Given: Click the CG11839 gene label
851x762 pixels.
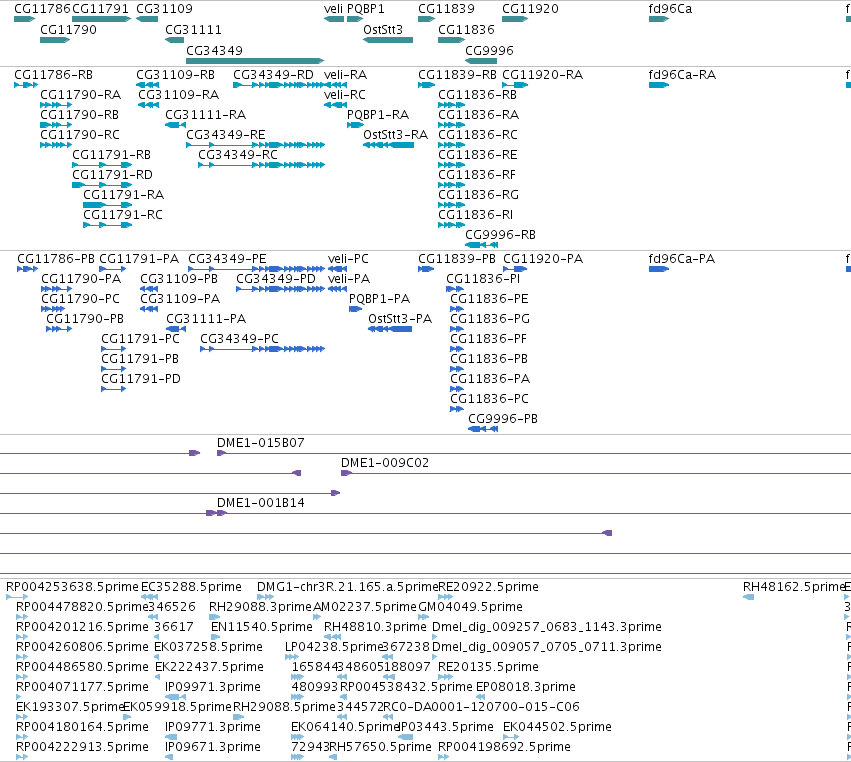Looking at the screenshot, I should click(x=446, y=9).
